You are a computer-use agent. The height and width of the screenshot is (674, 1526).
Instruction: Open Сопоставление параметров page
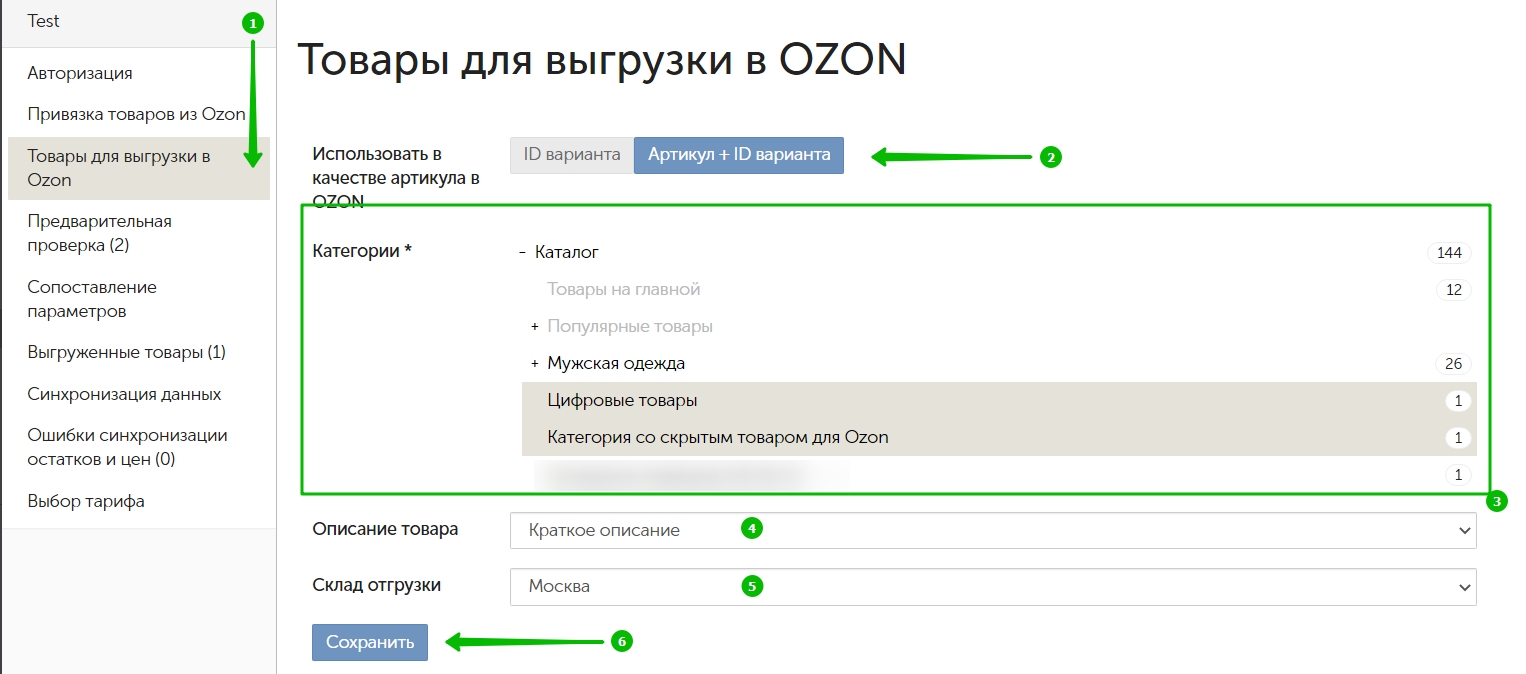click(x=92, y=299)
